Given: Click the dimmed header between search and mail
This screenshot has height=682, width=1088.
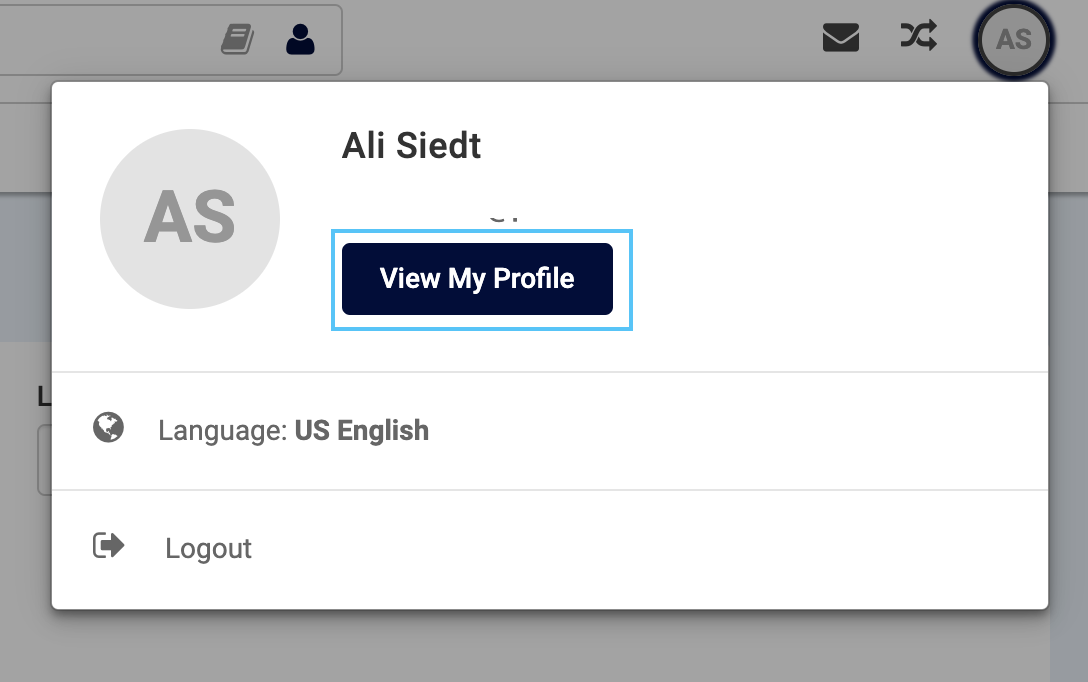Looking at the screenshot, I should point(581,40).
